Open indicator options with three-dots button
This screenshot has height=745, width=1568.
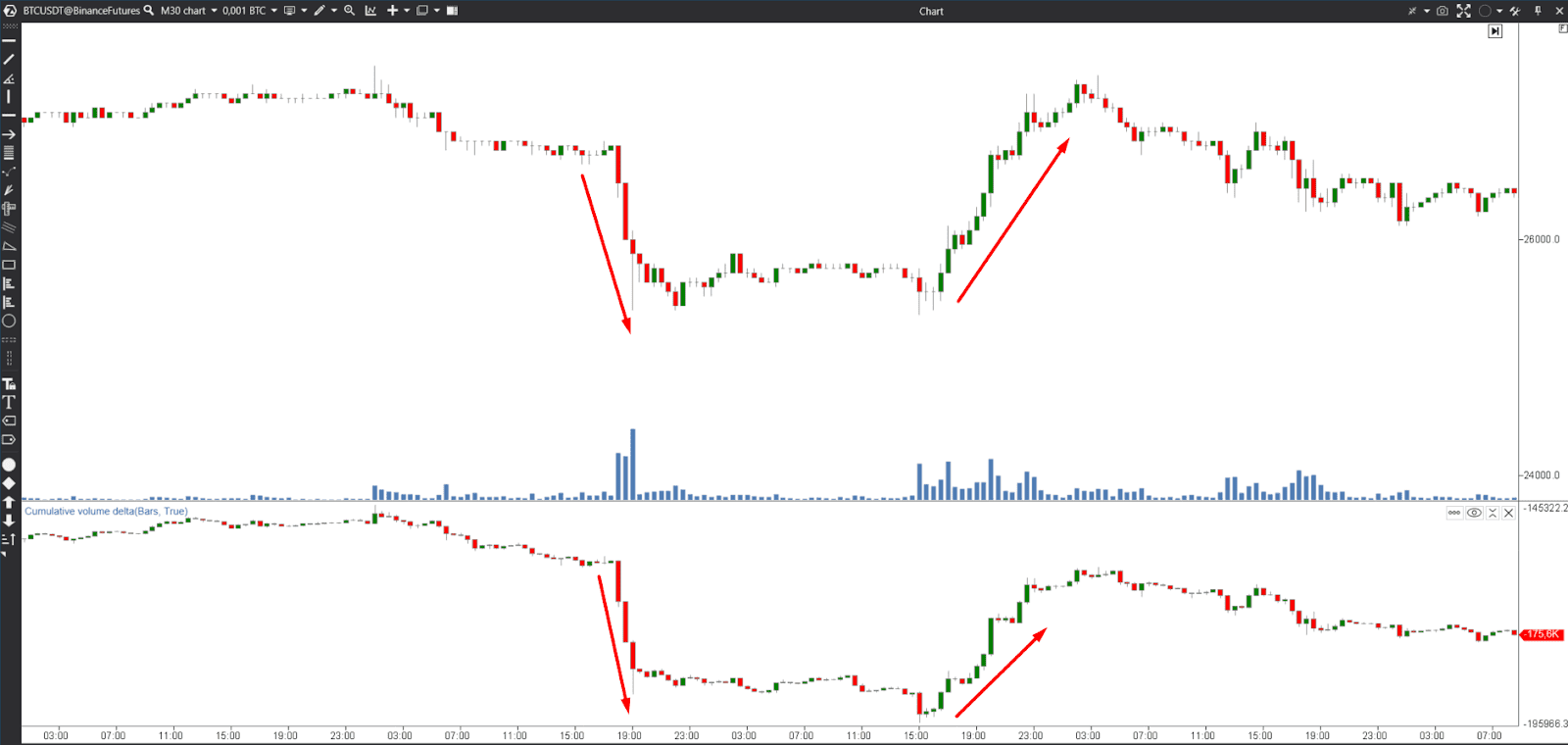[x=1454, y=513]
